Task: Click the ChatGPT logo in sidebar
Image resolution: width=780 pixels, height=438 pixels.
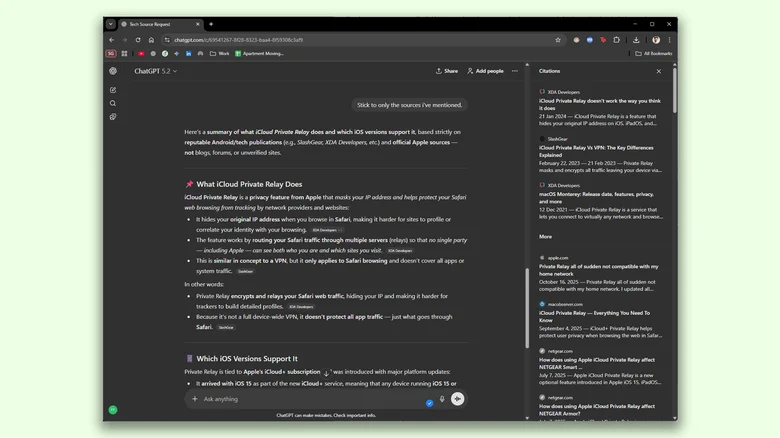Action: point(113,71)
